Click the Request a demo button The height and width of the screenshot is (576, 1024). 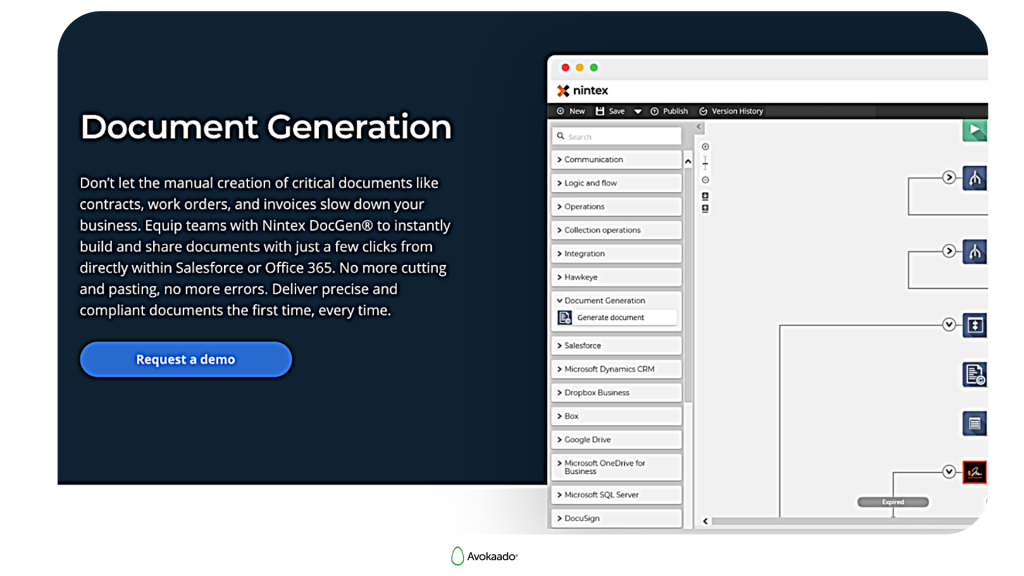(185, 359)
